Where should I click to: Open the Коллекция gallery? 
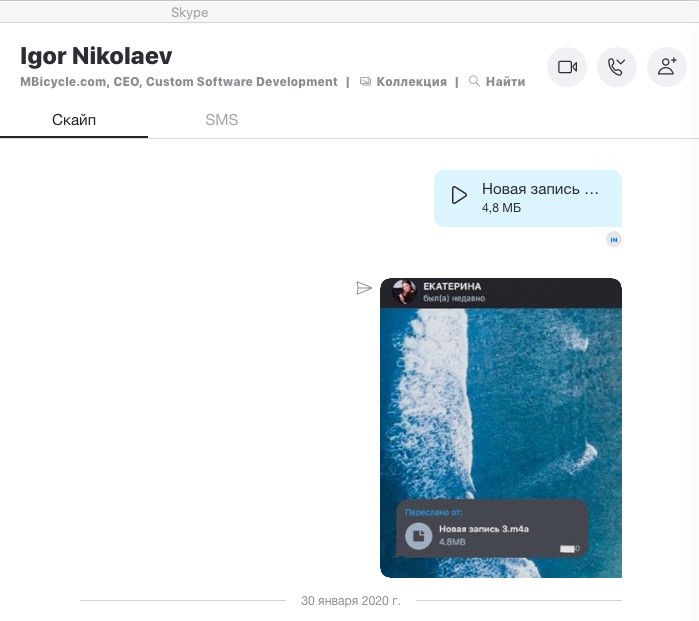(404, 82)
